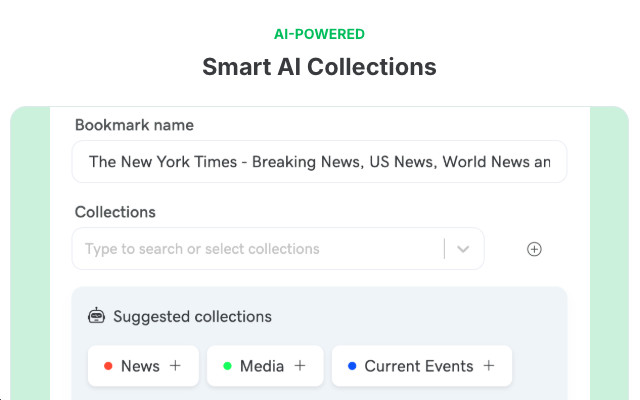
Task: Click the Collections field label
Action: point(115,212)
